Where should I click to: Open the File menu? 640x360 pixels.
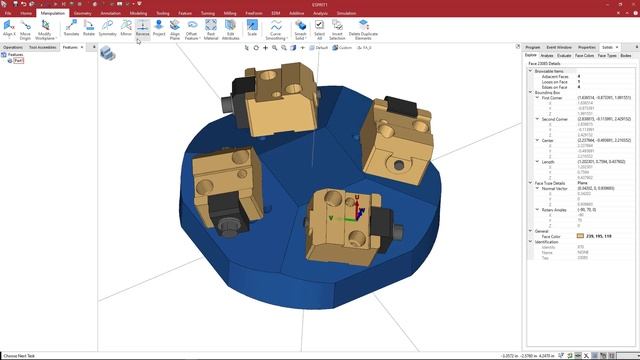click(8, 13)
